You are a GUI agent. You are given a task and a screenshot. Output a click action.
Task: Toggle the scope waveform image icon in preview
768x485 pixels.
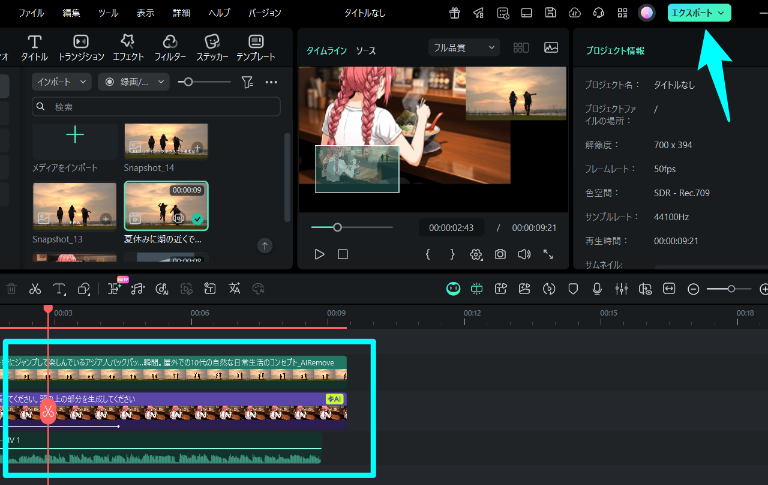[x=551, y=48]
